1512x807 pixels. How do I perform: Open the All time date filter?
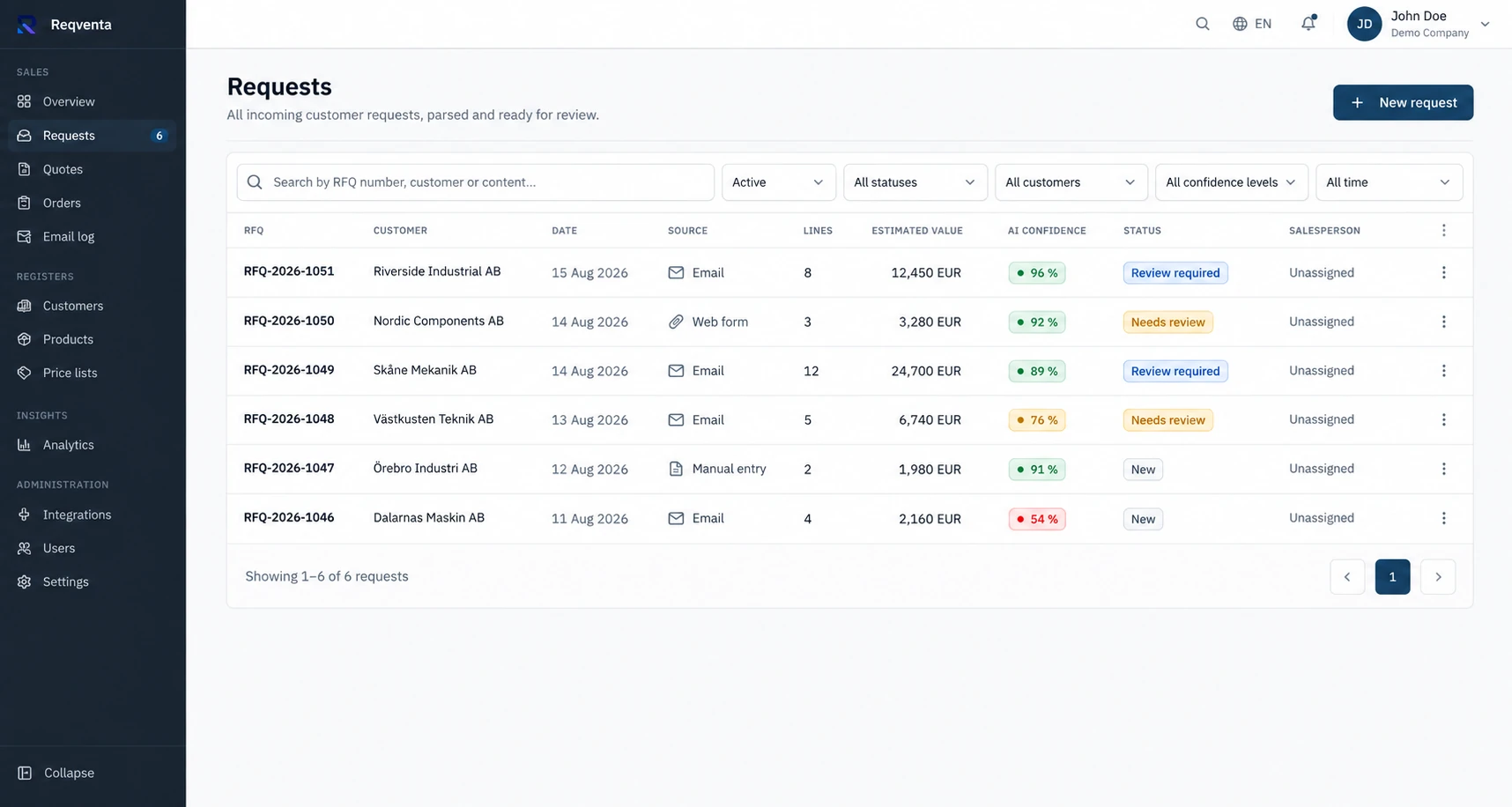(1389, 182)
